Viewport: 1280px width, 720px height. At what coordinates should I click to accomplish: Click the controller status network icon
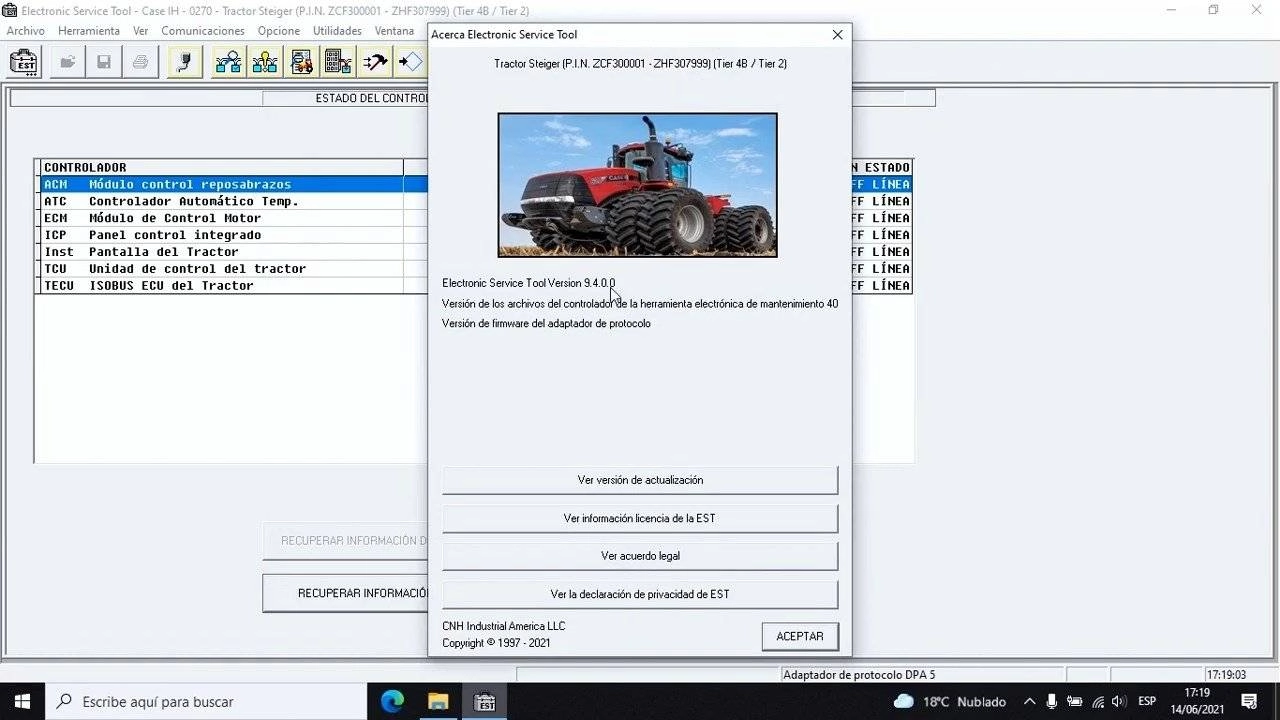click(229, 62)
